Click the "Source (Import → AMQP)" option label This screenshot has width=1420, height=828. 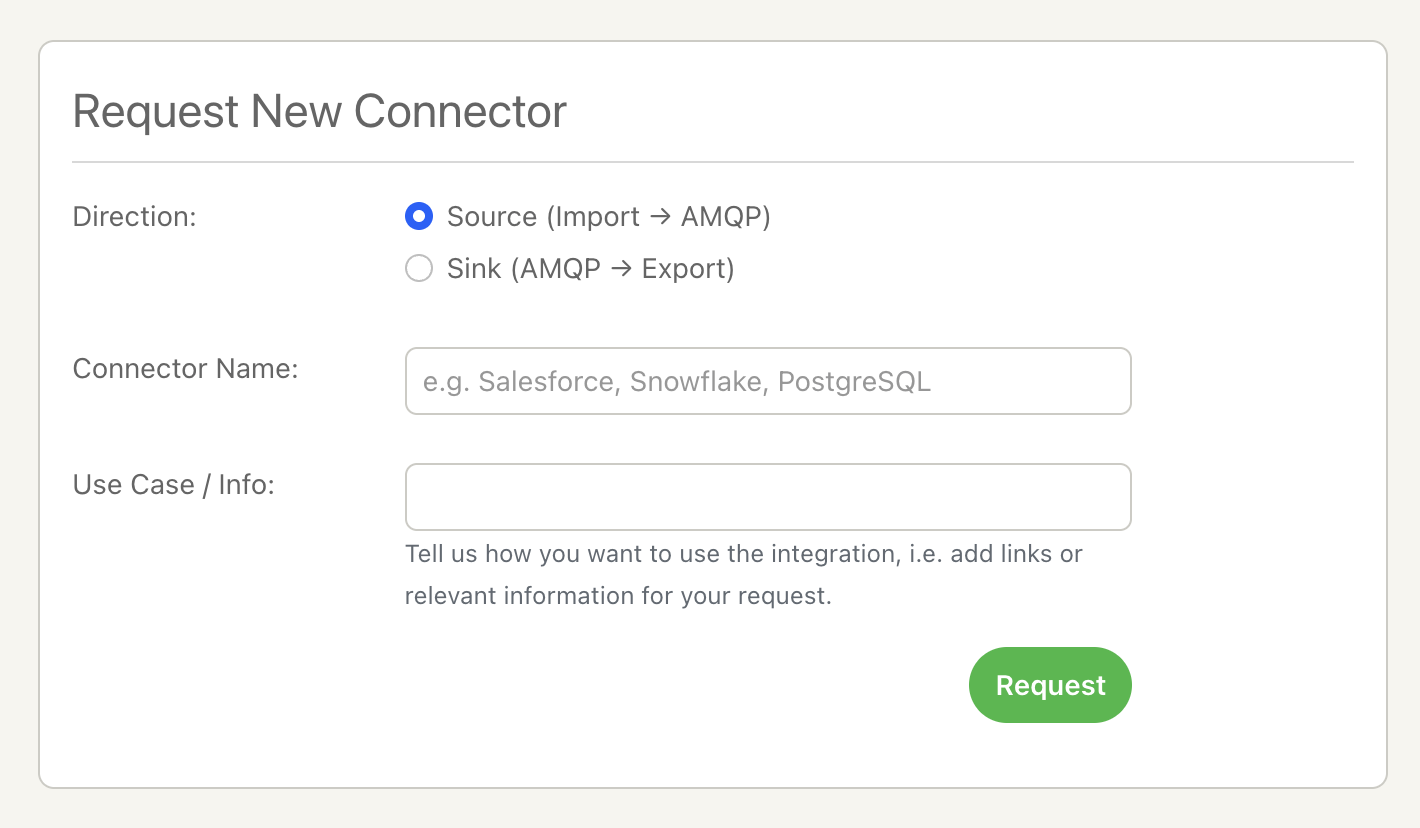click(608, 217)
